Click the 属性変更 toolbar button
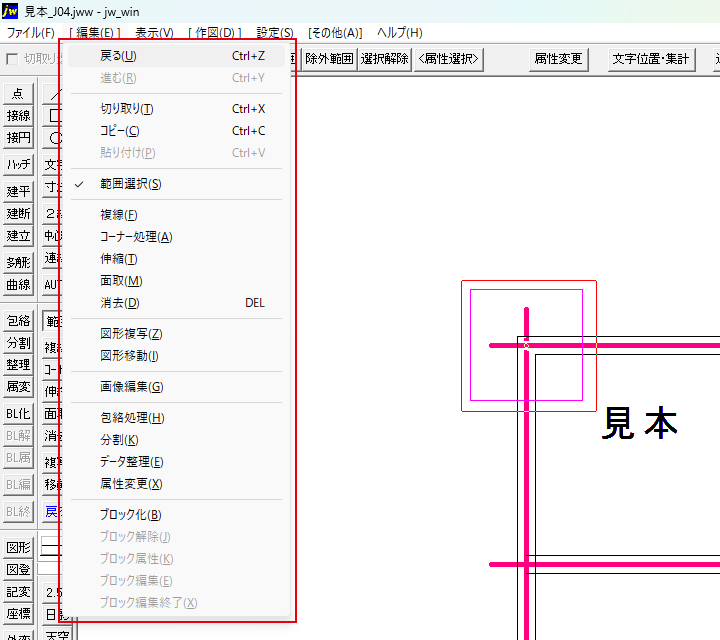 (x=558, y=59)
